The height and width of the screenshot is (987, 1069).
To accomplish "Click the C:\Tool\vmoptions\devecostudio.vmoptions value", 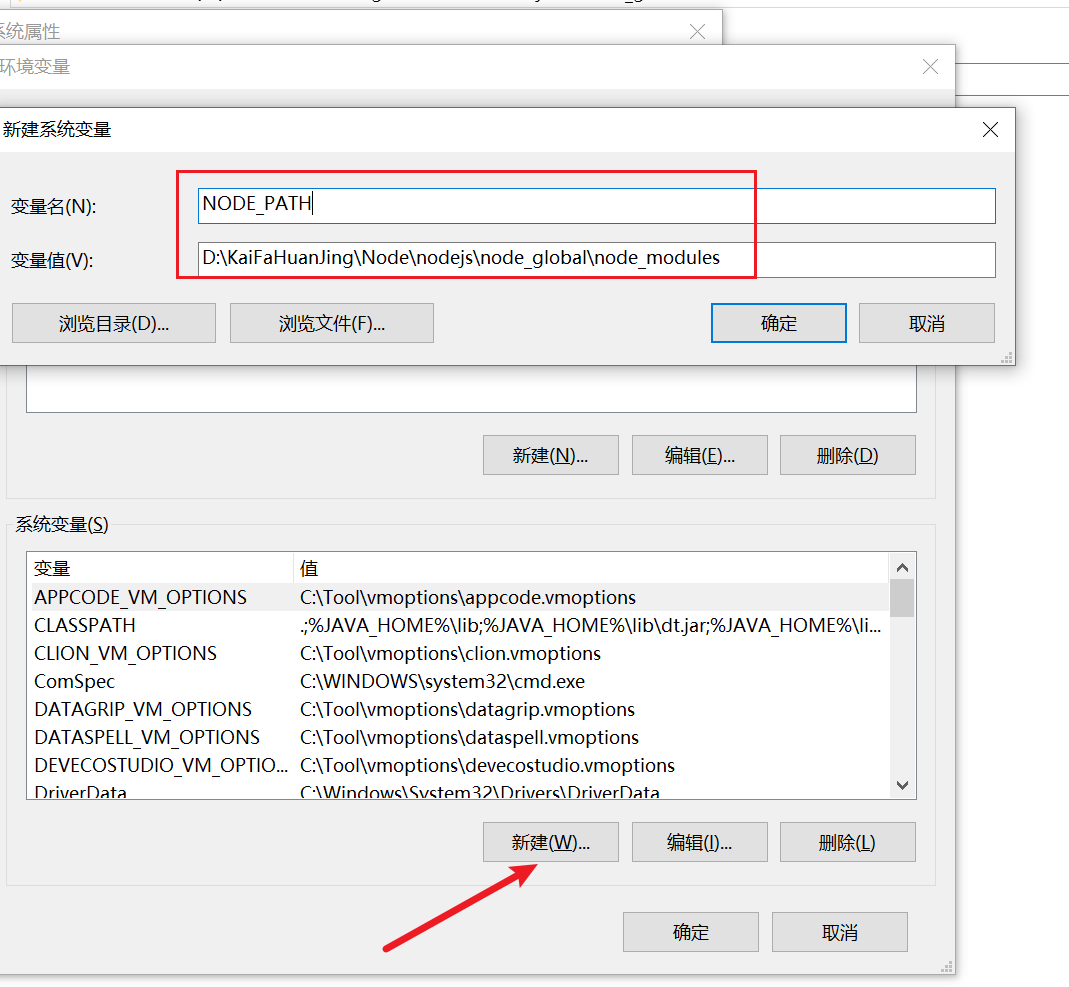I will pos(487,765).
